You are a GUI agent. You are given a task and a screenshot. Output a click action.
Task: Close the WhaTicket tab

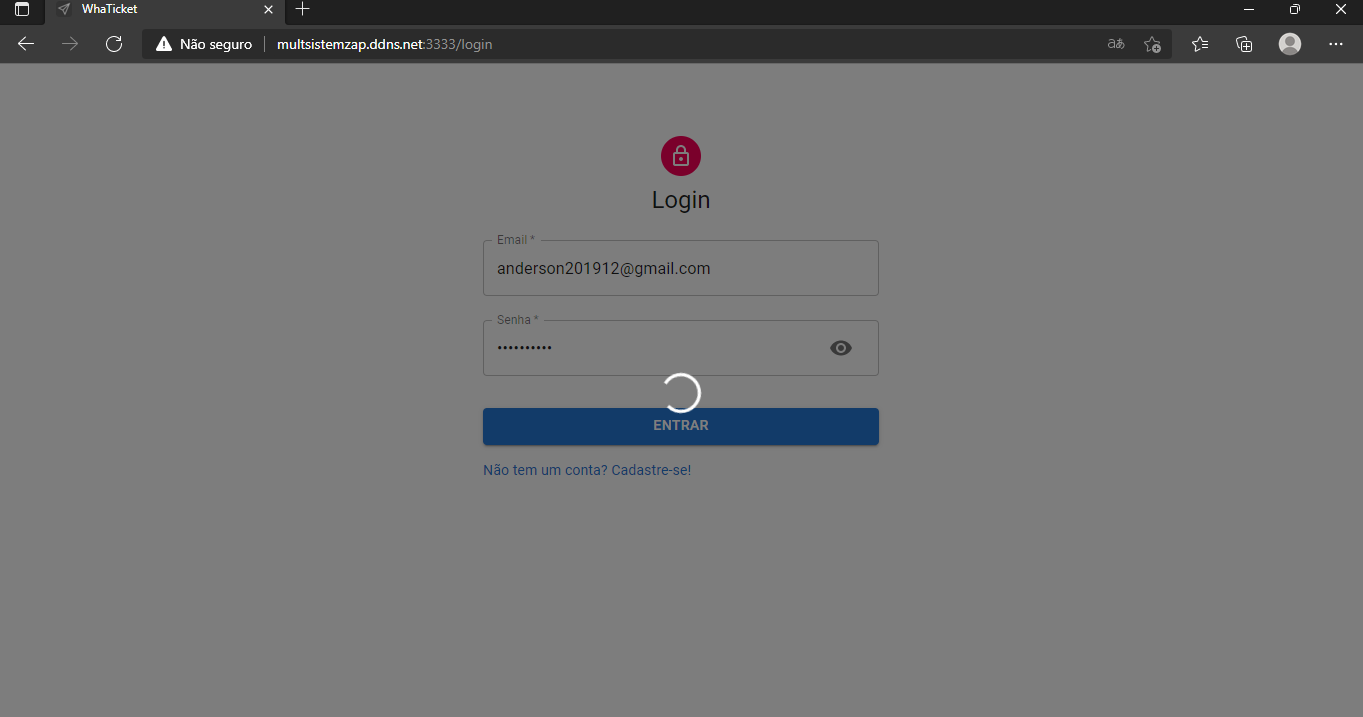267,11
